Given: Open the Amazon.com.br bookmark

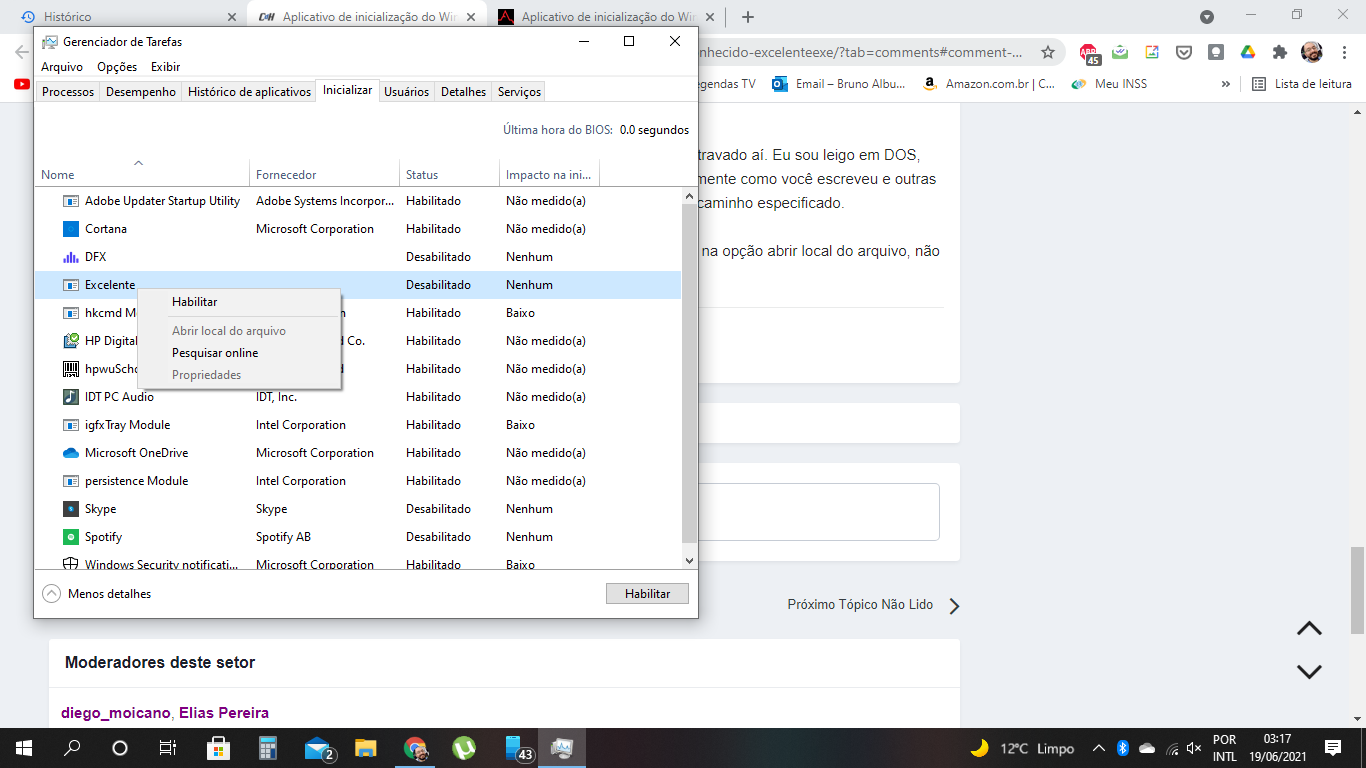Looking at the screenshot, I should pyautogui.click(x=988, y=84).
